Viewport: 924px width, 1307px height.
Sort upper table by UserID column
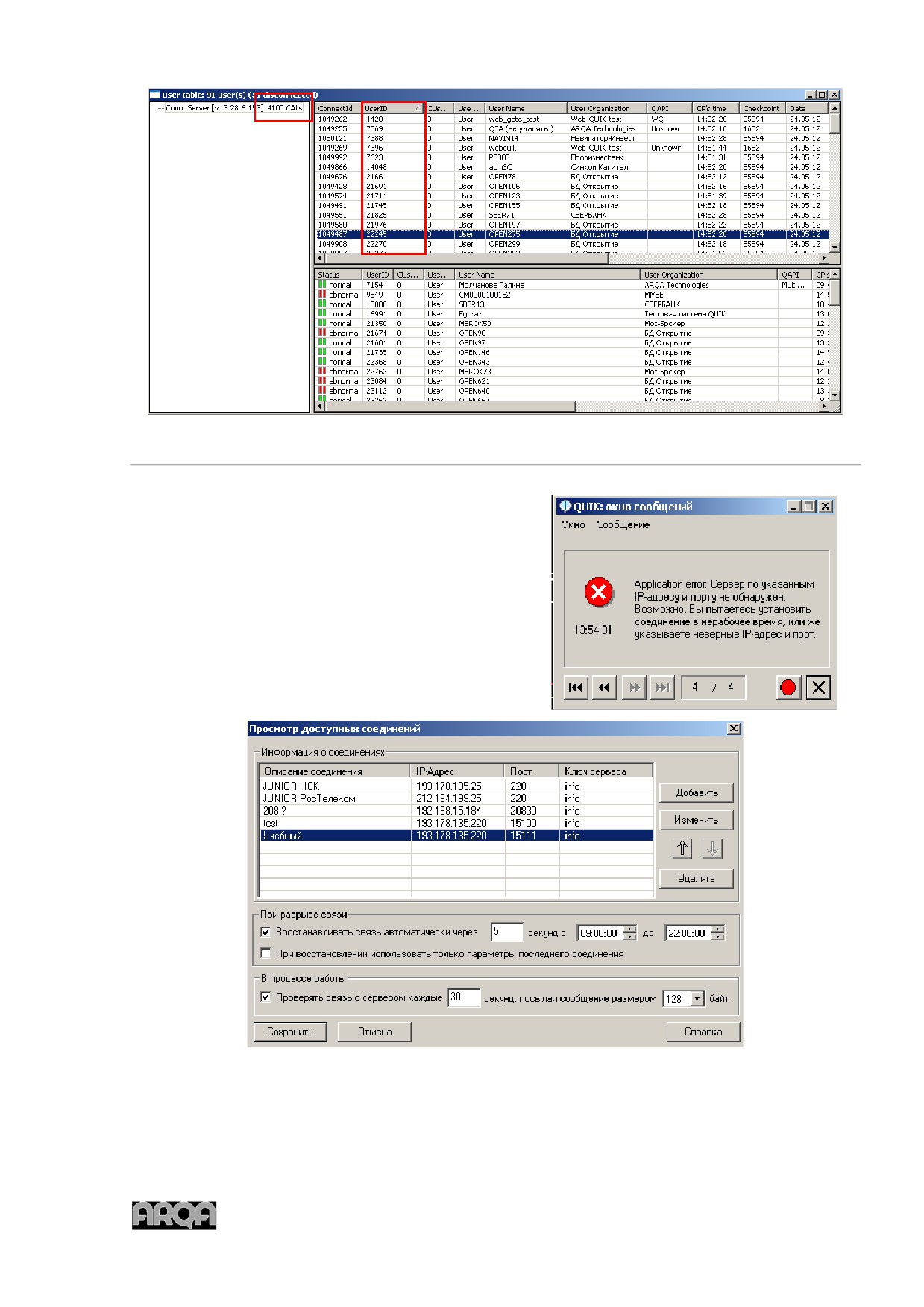click(393, 108)
